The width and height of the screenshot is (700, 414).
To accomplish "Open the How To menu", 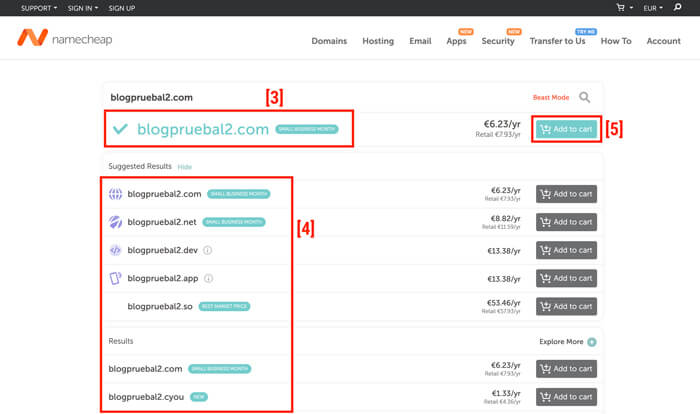I will [x=616, y=41].
